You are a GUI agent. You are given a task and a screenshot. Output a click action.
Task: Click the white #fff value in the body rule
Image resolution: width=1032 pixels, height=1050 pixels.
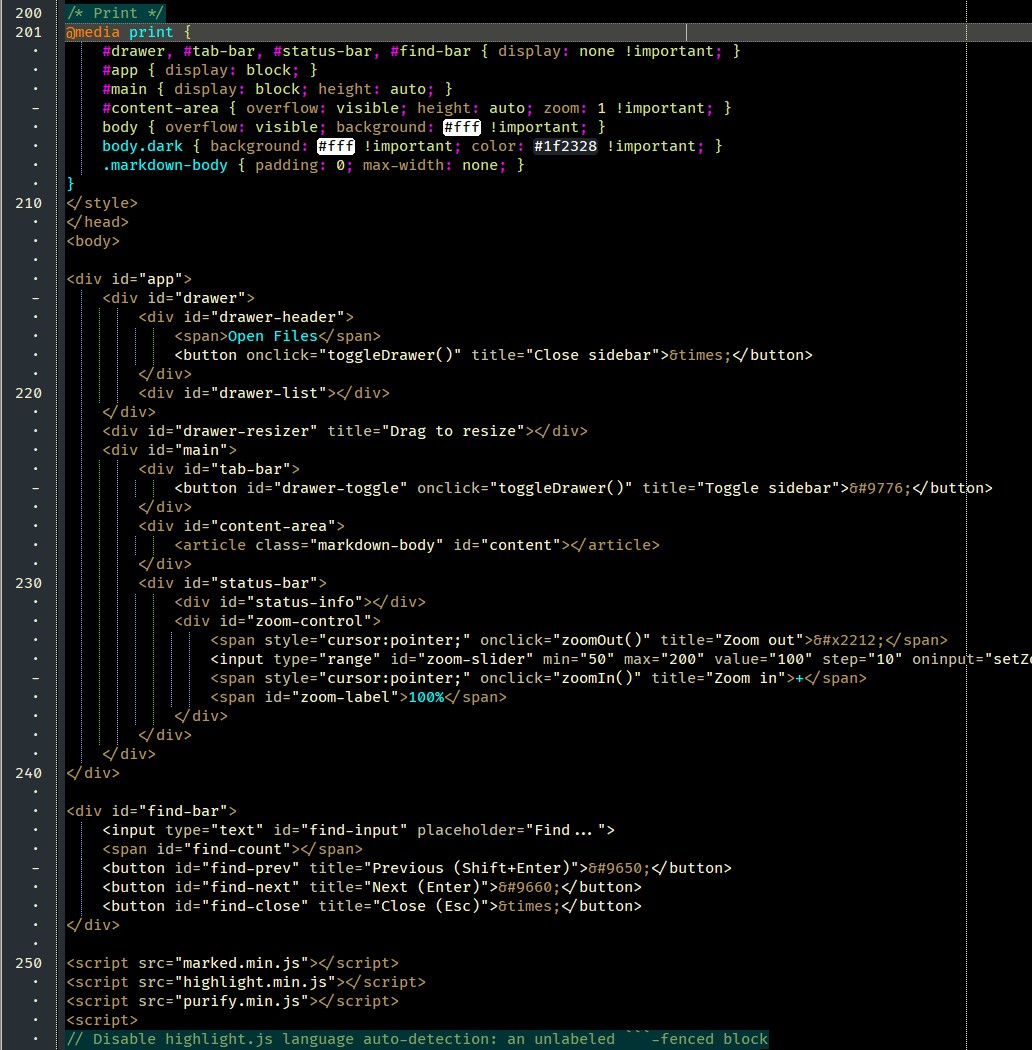coord(461,127)
